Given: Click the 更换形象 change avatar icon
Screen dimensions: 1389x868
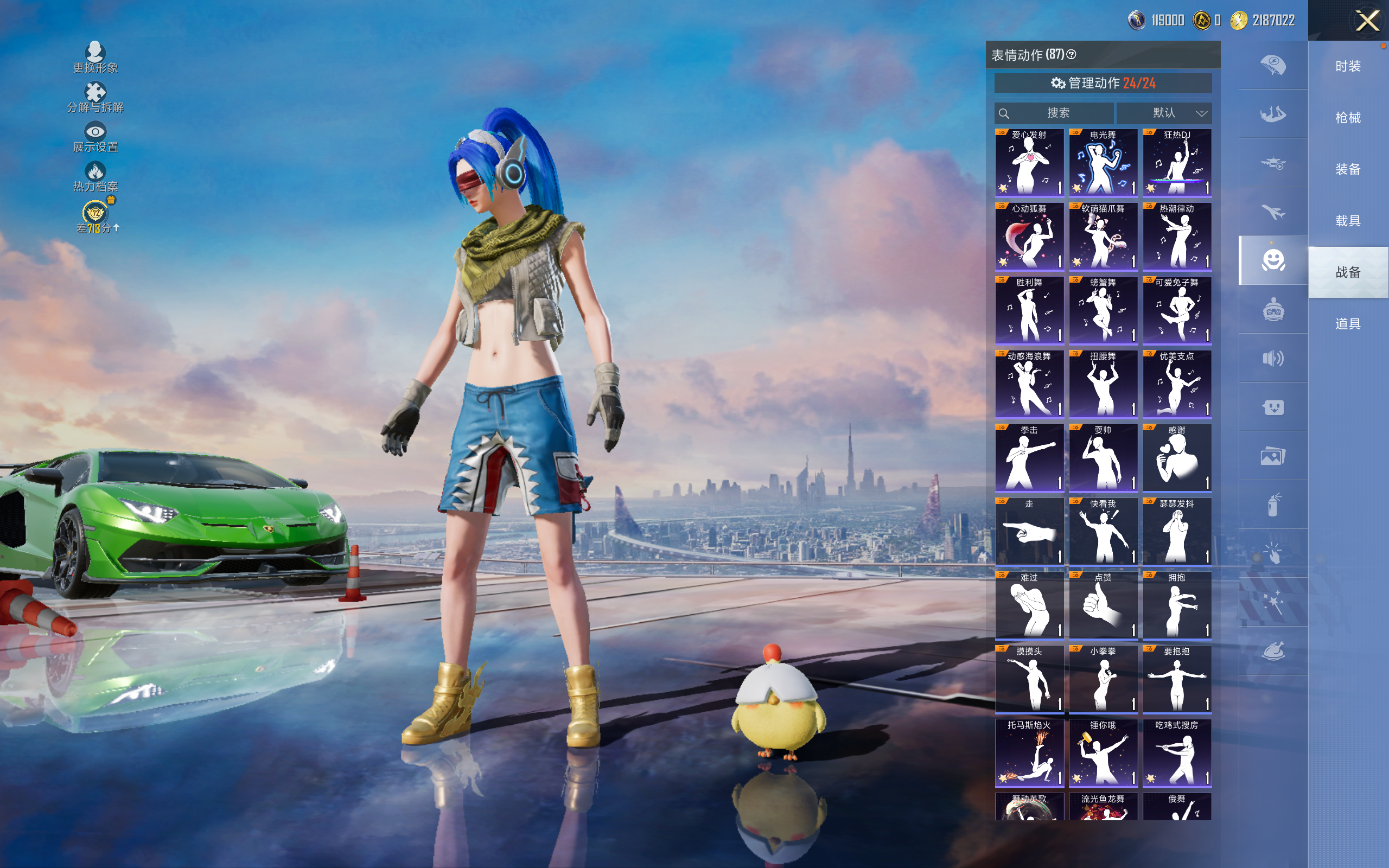Looking at the screenshot, I should (x=95, y=52).
